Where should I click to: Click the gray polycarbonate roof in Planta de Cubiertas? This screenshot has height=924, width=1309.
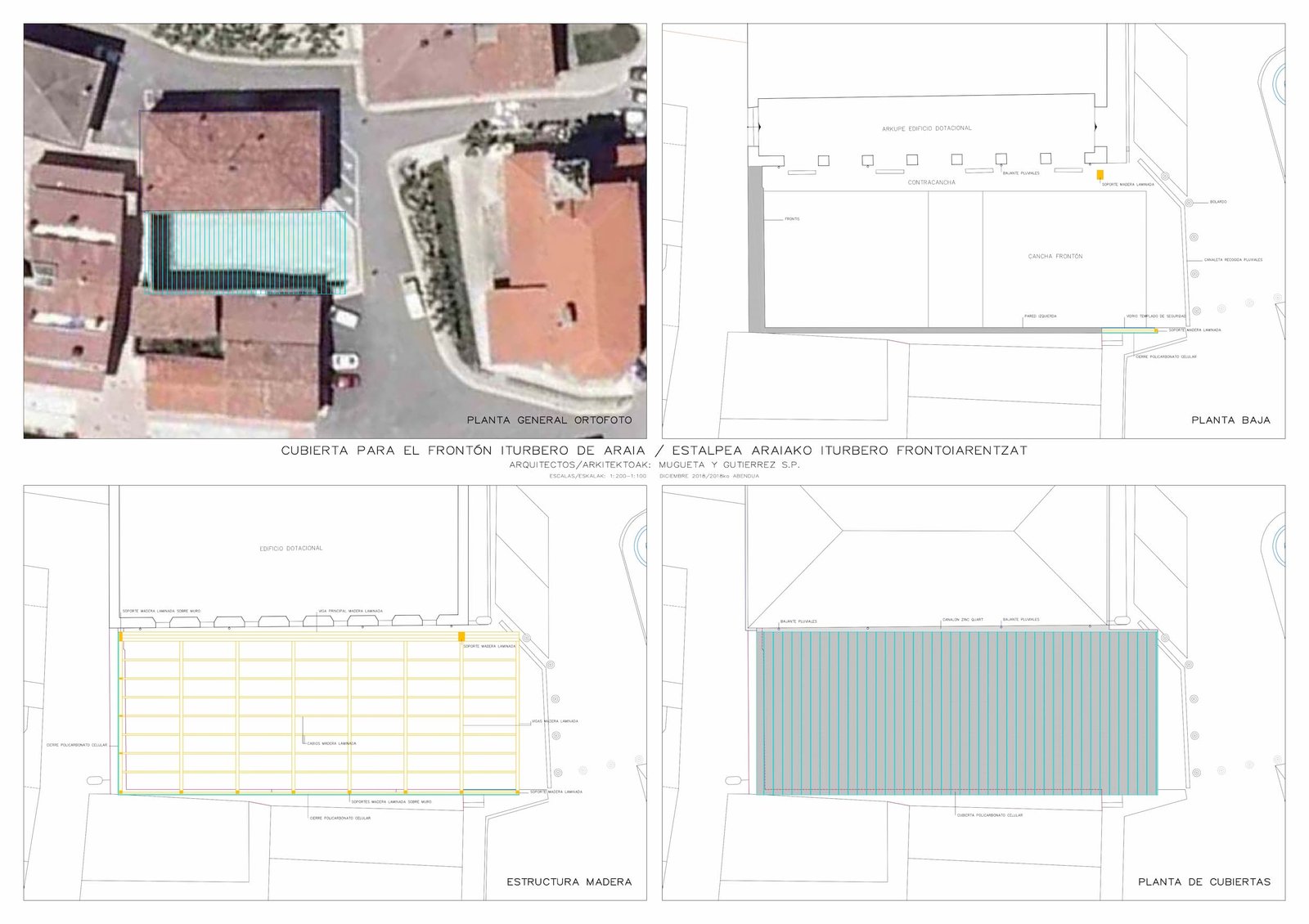(x=957, y=711)
